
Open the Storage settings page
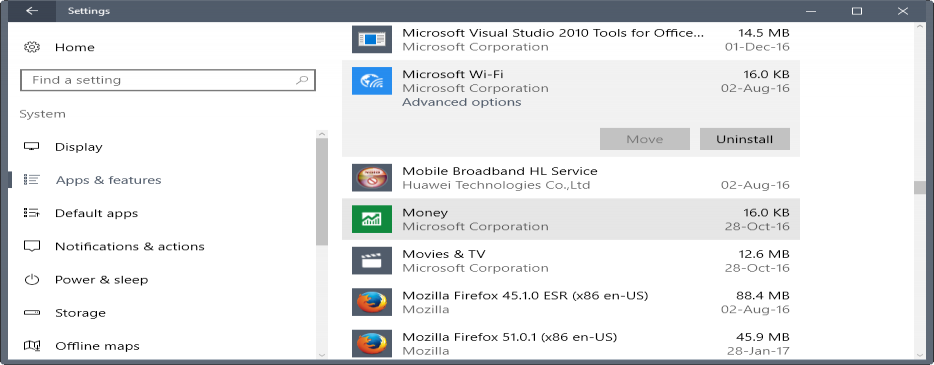pos(80,313)
